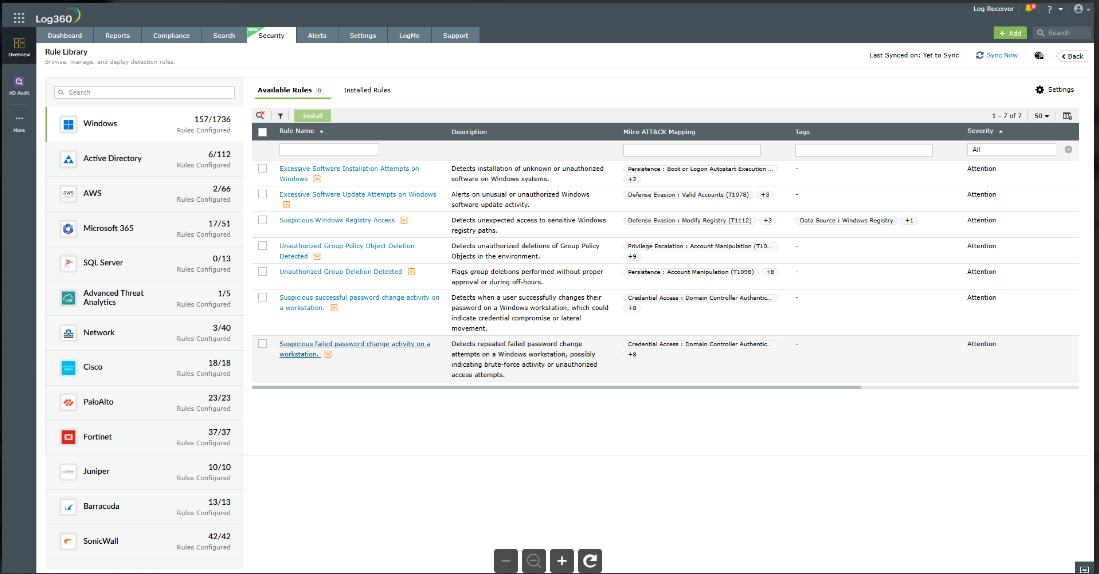This screenshot has height=574, width=1099.
Task: Click the column chooser table icon
Action: pyautogui.click(x=1067, y=116)
